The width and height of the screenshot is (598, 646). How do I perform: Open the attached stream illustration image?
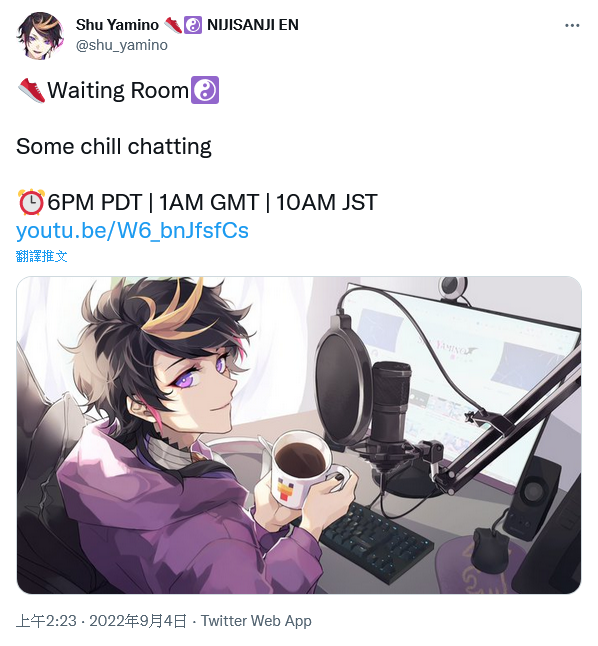pos(299,435)
